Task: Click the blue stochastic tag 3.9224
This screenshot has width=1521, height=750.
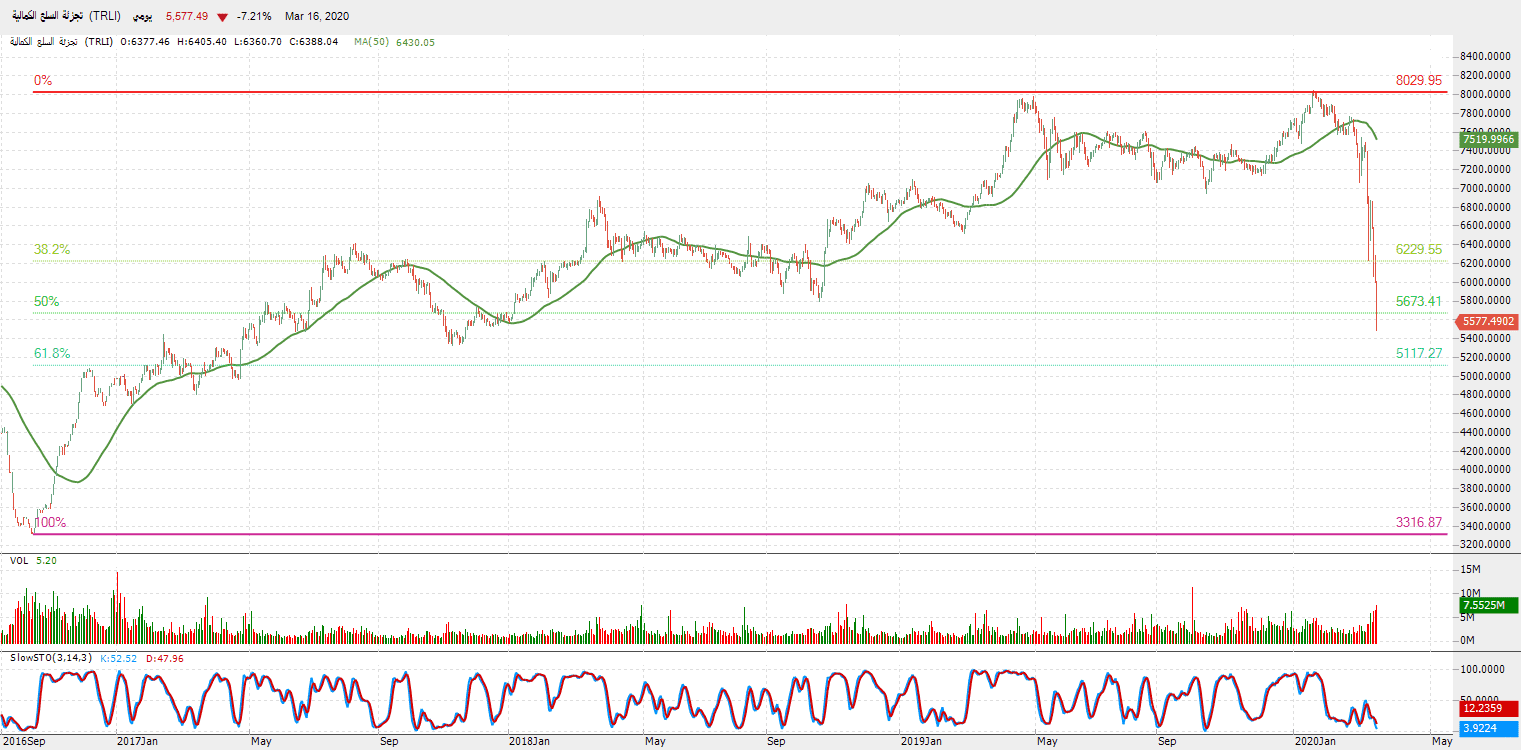Action: pos(1488,727)
